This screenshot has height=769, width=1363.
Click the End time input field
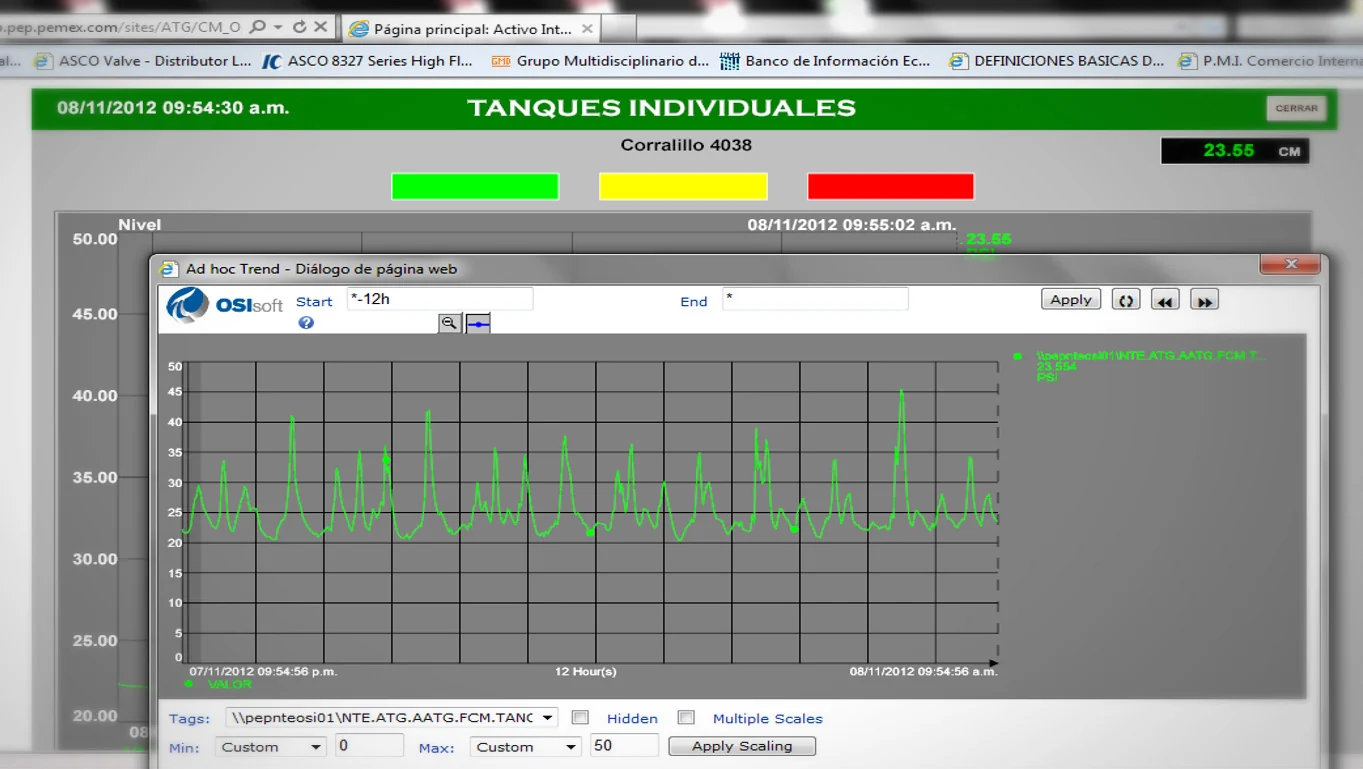click(815, 299)
